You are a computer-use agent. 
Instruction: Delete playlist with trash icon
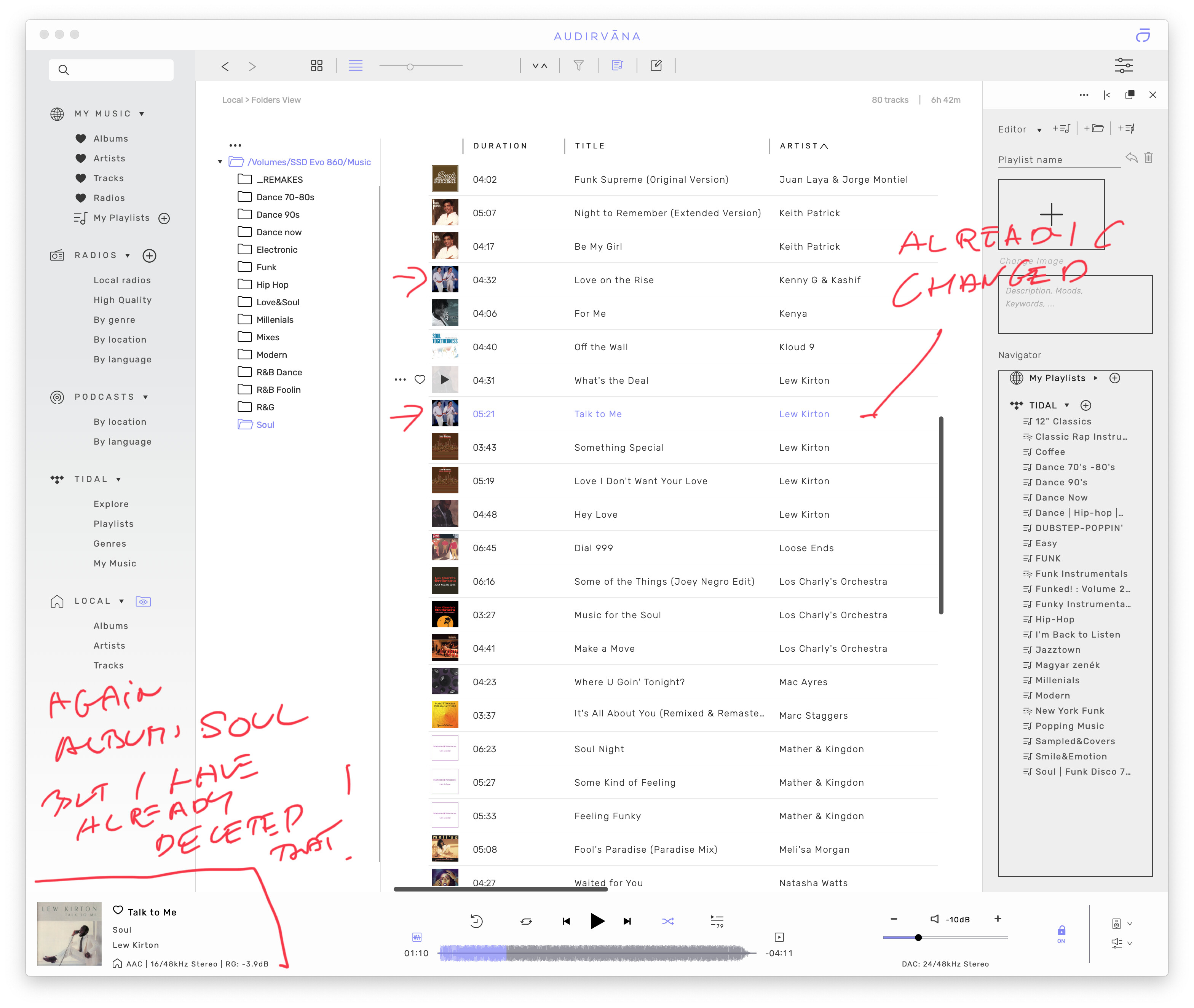(x=1148, y=158)
